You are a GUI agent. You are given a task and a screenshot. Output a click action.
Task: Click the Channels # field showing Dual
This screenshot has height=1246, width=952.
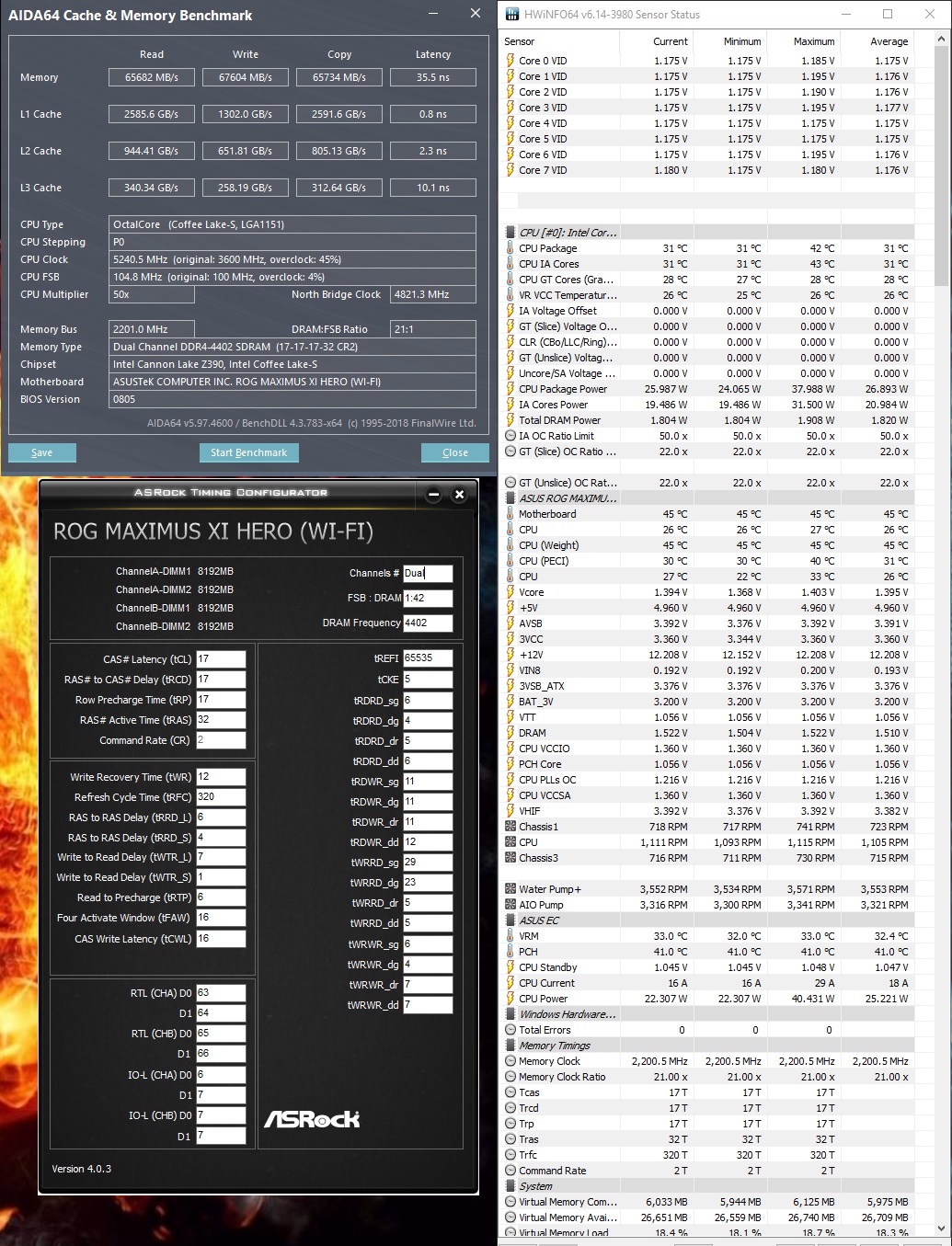(428, 573)
